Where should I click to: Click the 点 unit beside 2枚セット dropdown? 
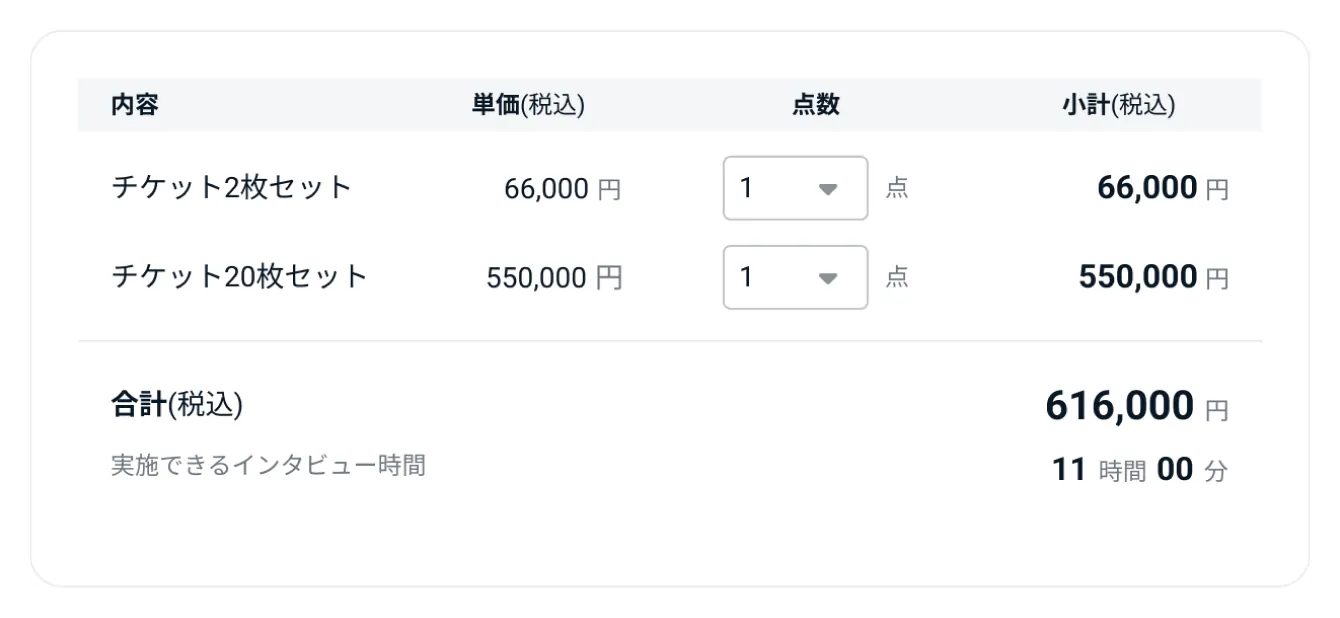(897, 188)
